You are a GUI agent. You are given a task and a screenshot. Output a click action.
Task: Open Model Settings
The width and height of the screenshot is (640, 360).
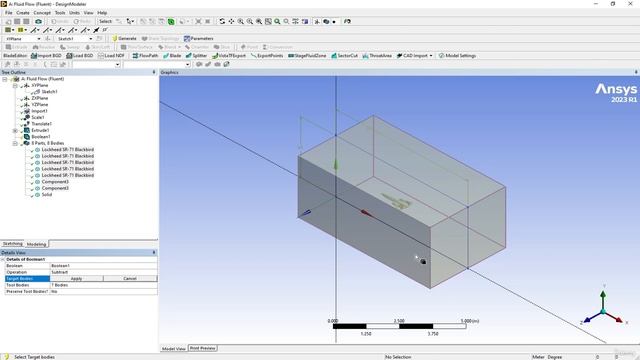click(457, 56)
